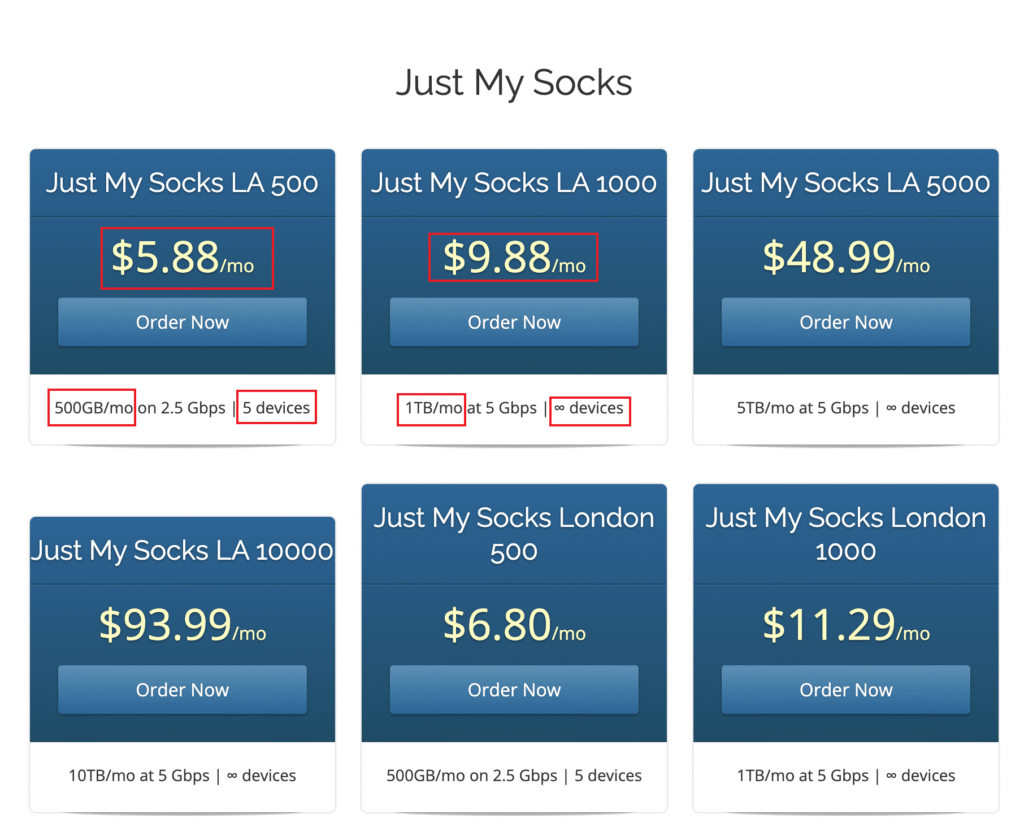Click the $11.29/mo price

click(x=846, y=625)
